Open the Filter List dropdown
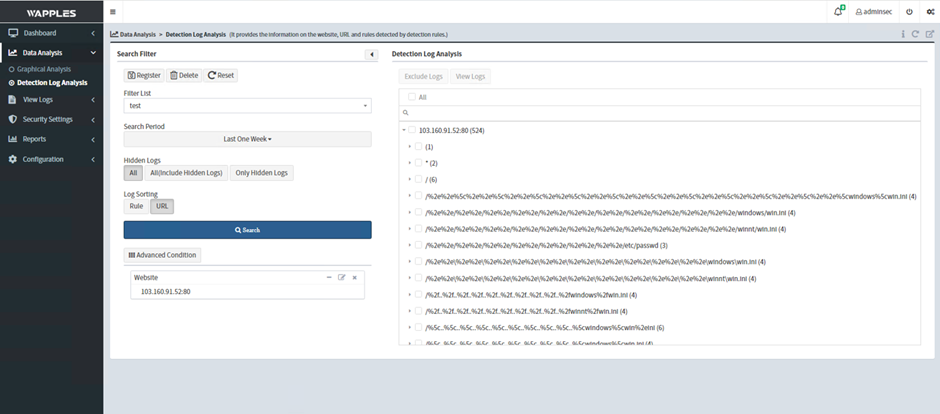Screen dimensions: 940x414 [247, 105]
